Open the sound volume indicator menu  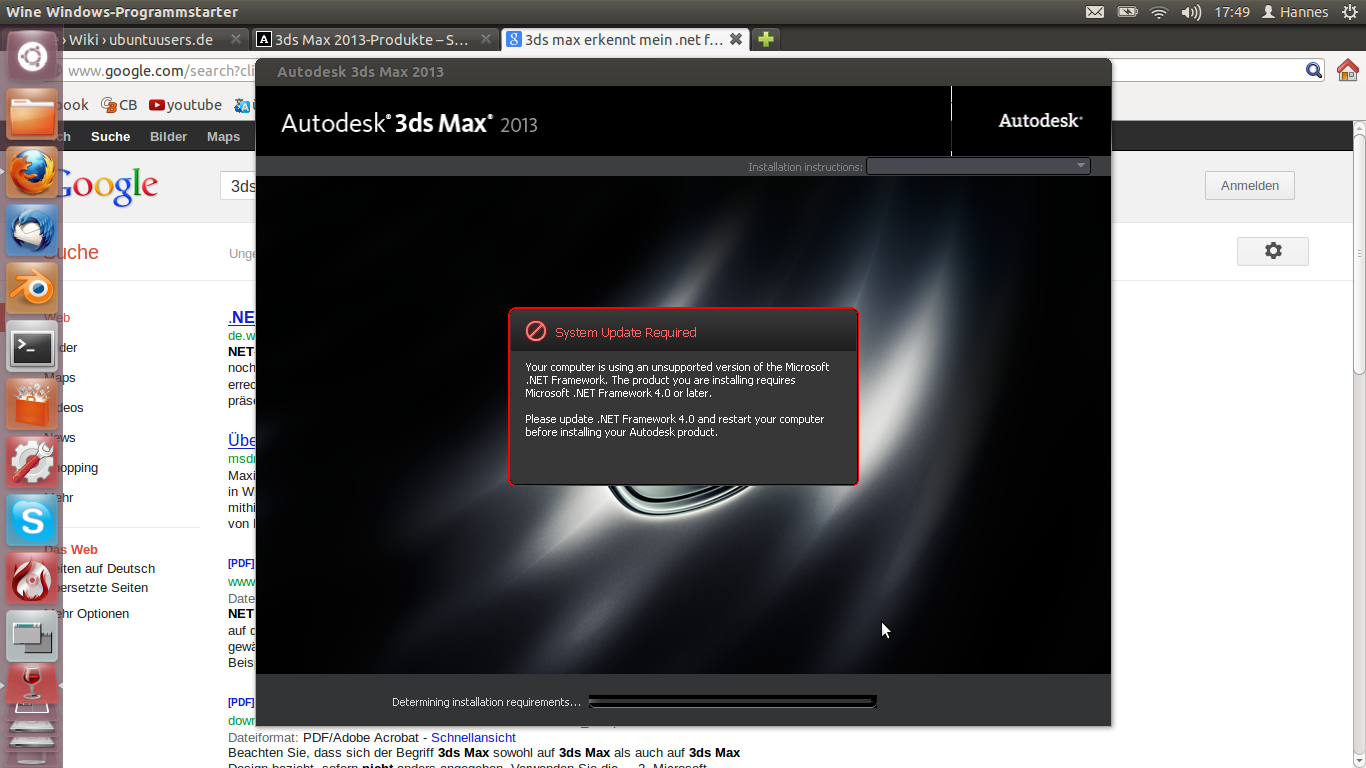1191,12
